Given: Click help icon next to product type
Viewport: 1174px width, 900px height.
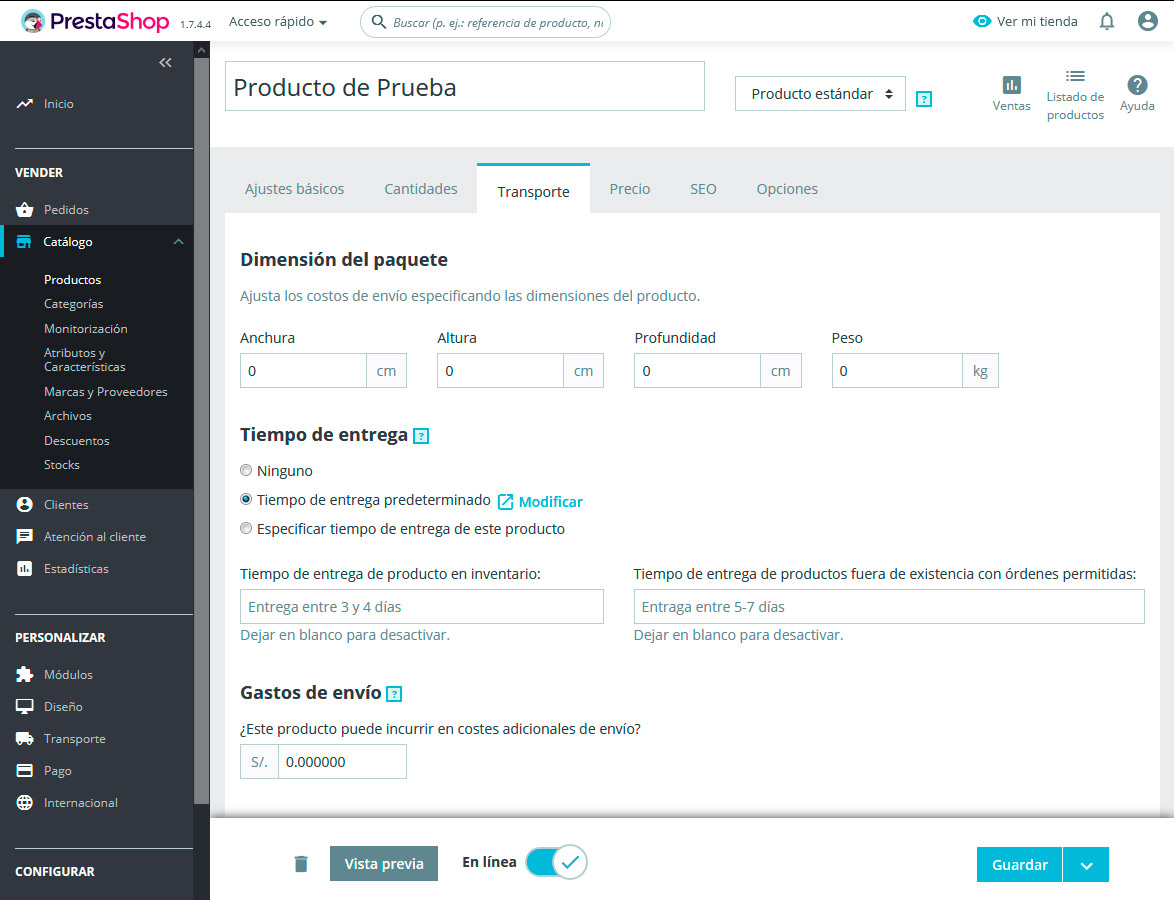Looking at the screenshot, I should pyautogui.click(x=924, y=99).
